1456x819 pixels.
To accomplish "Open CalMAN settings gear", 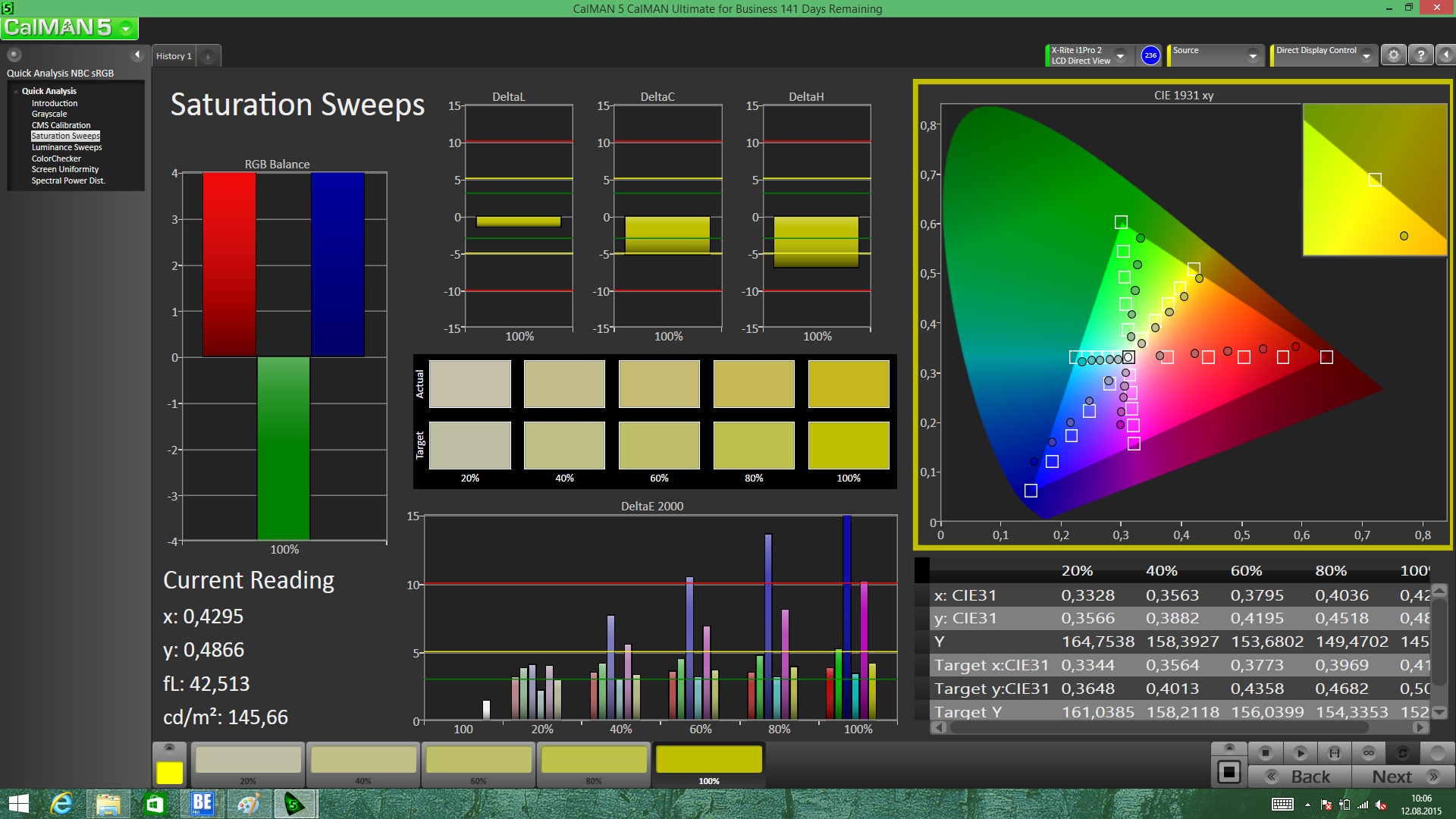I will point(1393,55).
